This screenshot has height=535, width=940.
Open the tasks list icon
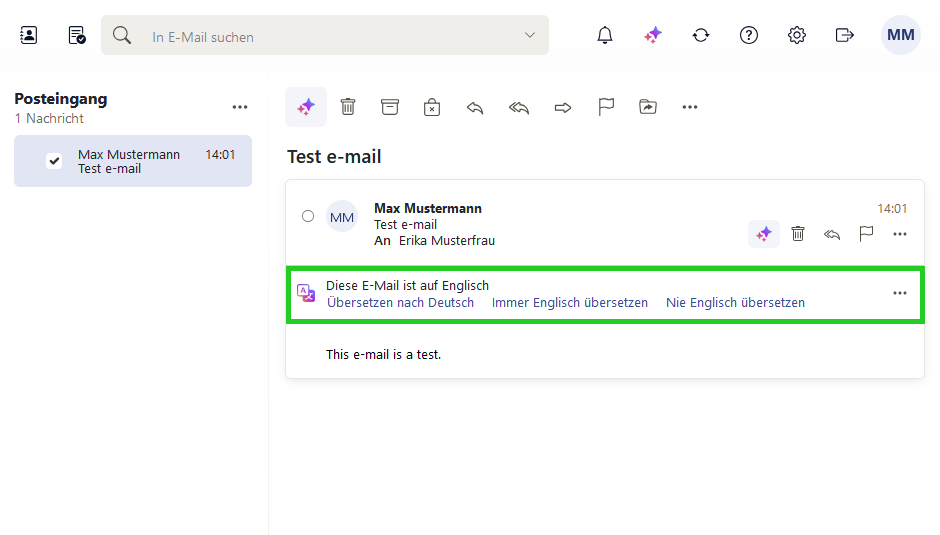pos(77,35)
